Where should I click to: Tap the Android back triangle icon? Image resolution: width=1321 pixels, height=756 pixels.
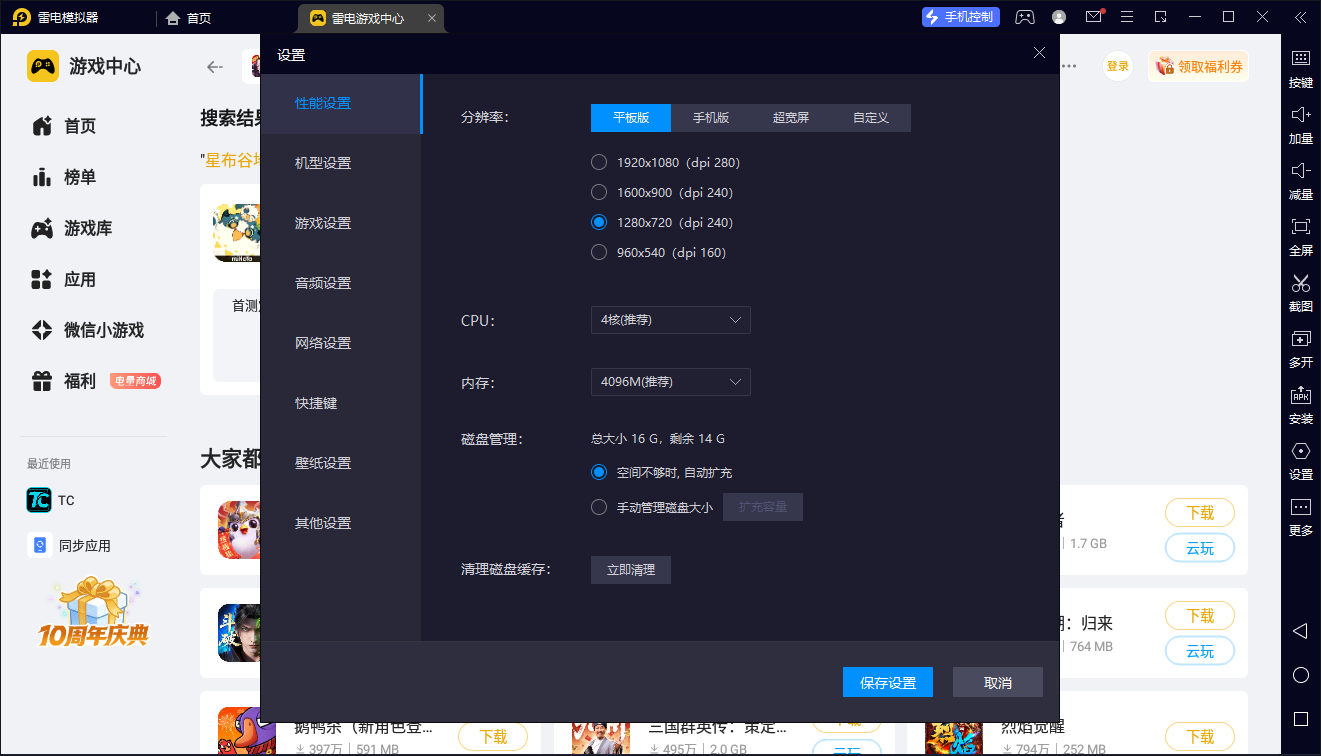click(1300, 631)
